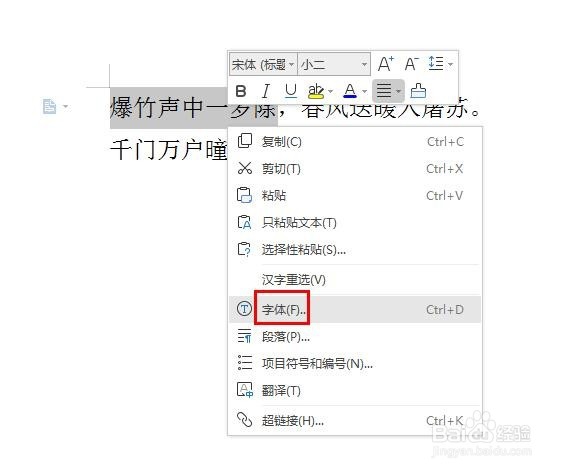Click the Ctrl+D shortcut label
Screen dimensions: 563x471
(x=445, y=309)
